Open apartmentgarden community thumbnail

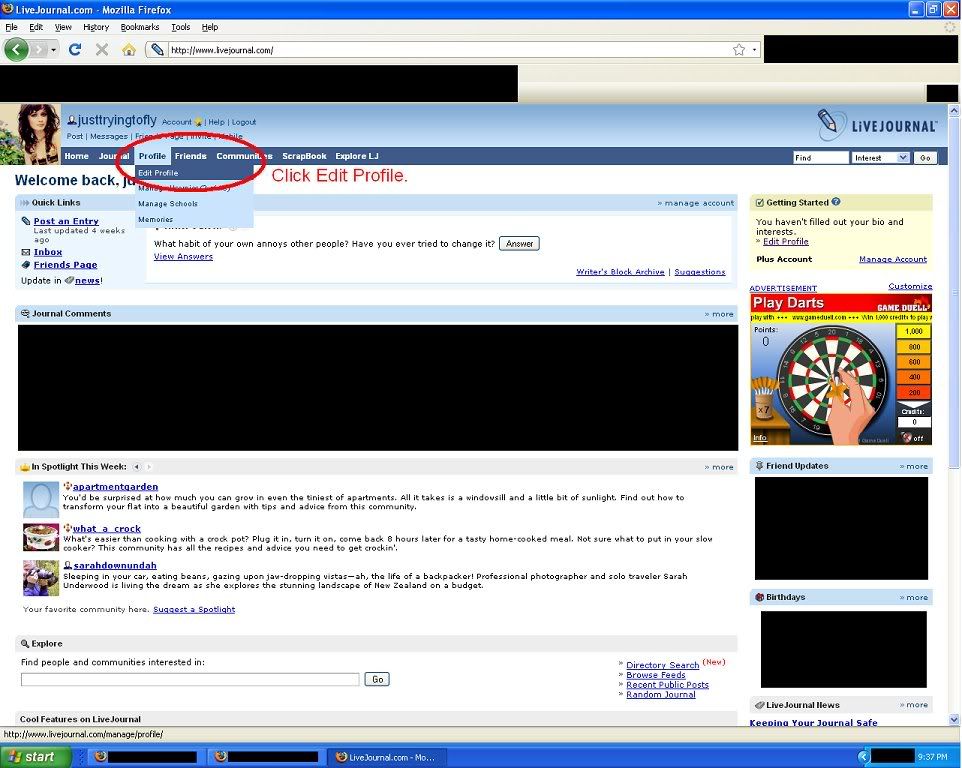(41, 500)
